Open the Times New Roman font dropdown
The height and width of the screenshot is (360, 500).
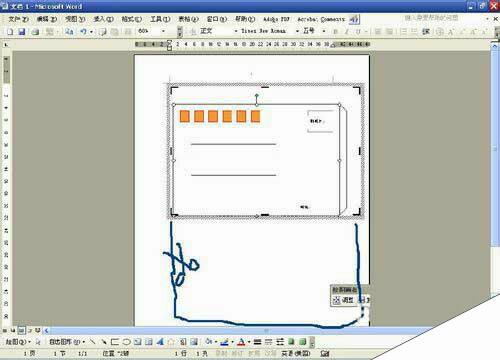(297, 31)
